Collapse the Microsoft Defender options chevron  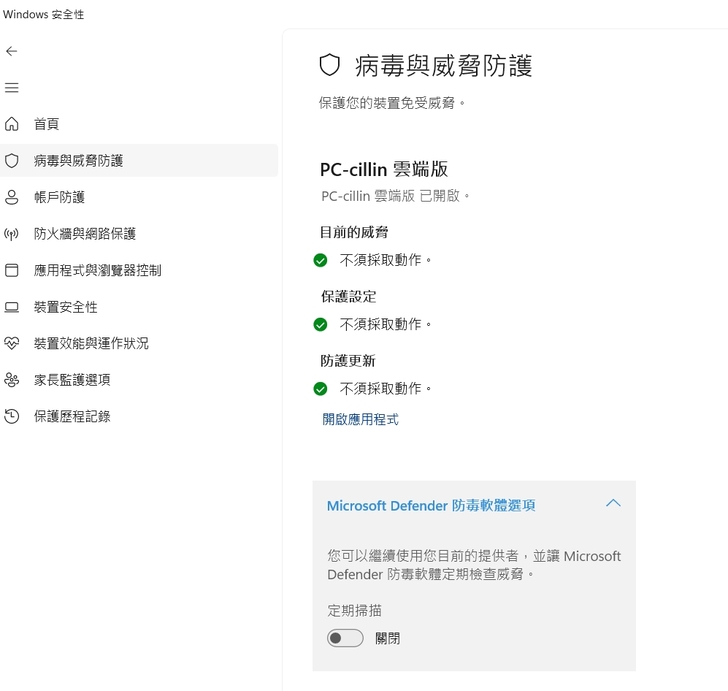(x=613, y=504)
